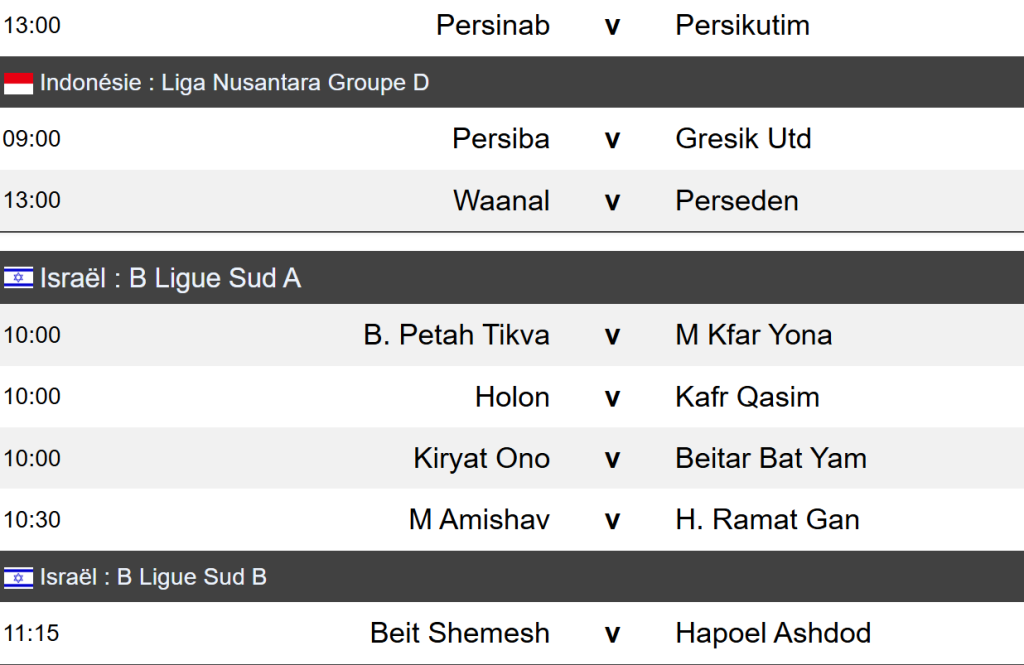Click M Kfar Yona team name
This screenshot has width=1024, height=665.
point(754,335)
